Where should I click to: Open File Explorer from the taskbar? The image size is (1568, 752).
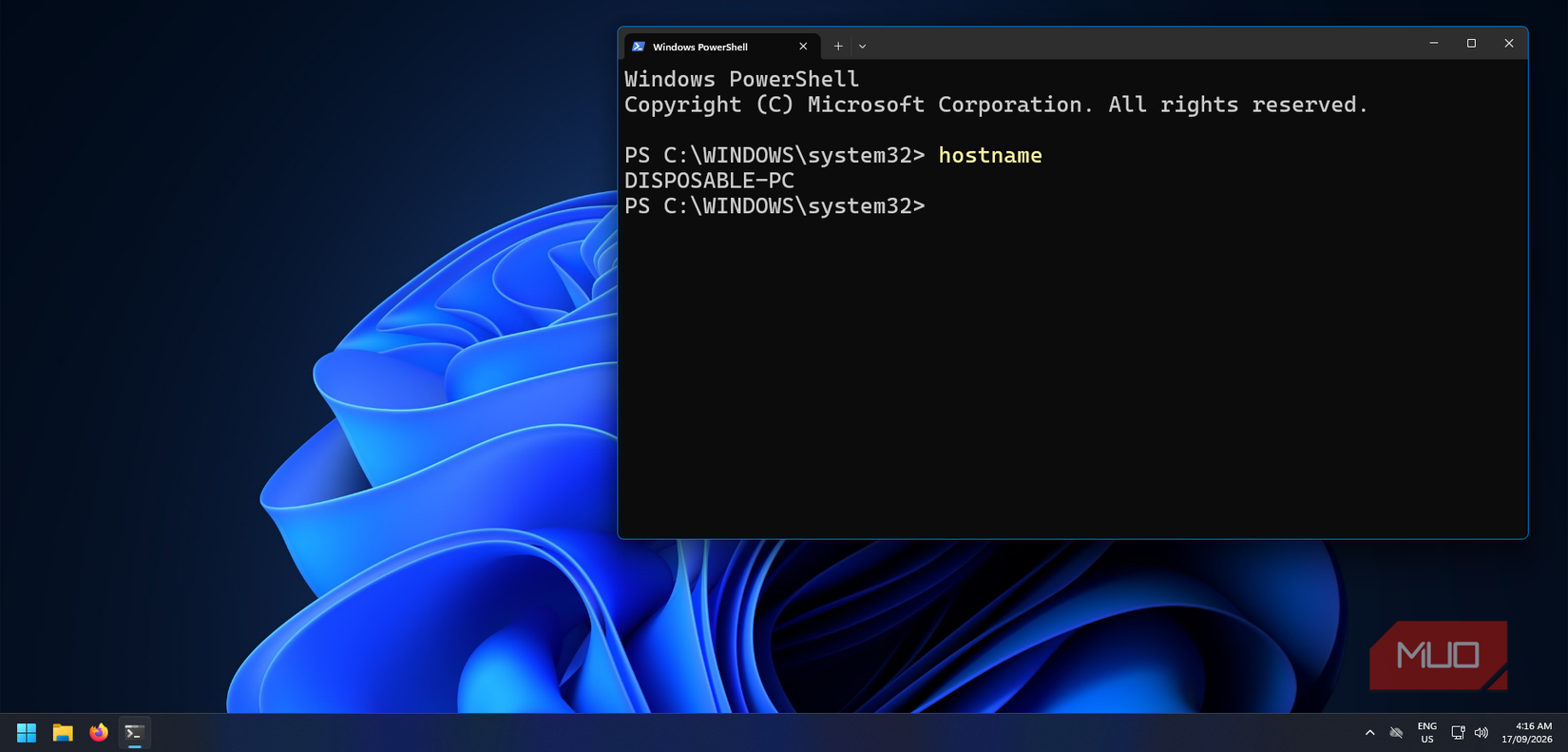click(x=63, y=733)
